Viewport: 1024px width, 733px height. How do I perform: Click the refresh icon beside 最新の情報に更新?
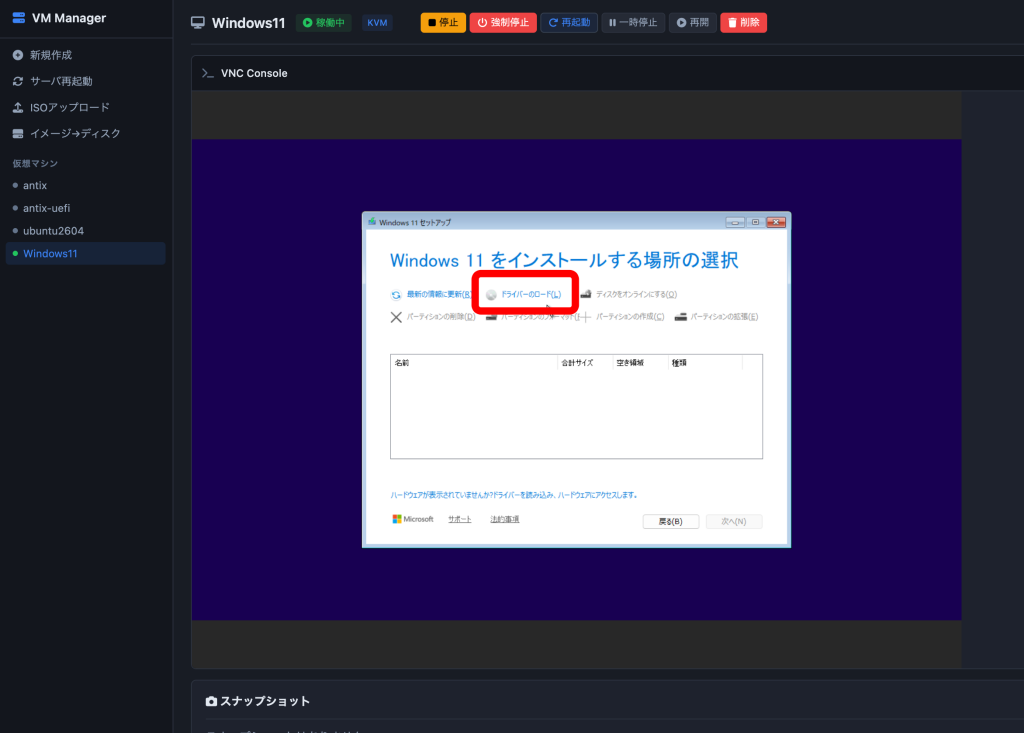[396, 295]
